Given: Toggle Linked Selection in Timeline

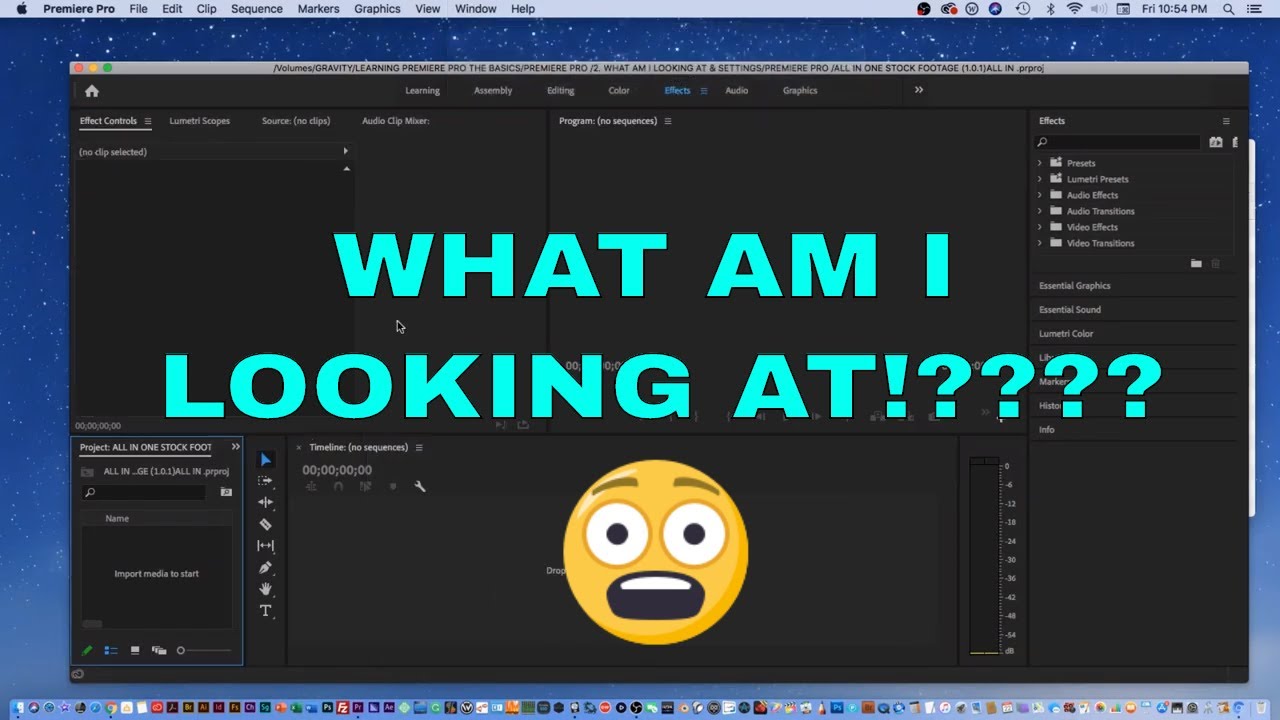Looking at the screenshot, I should coord(365,486).
